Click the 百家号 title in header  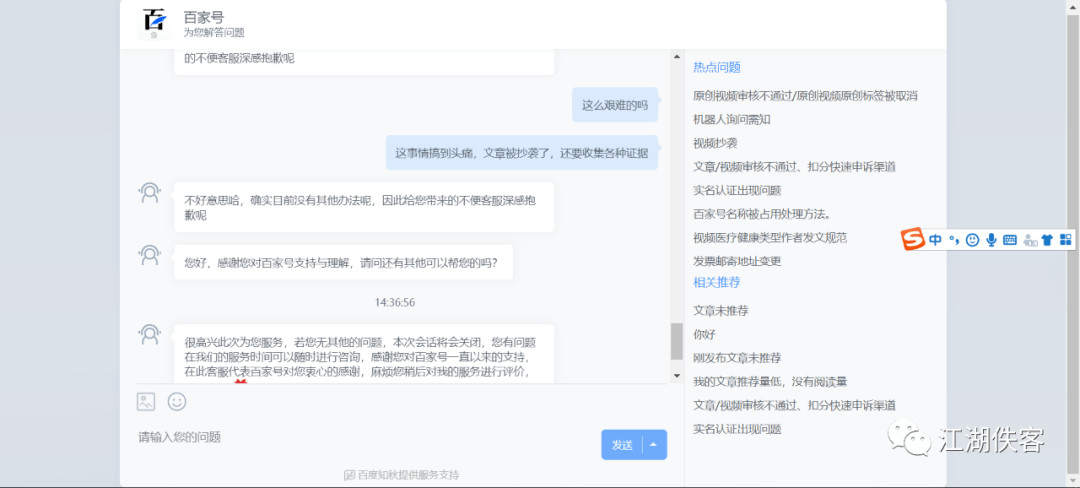(204, 17)
